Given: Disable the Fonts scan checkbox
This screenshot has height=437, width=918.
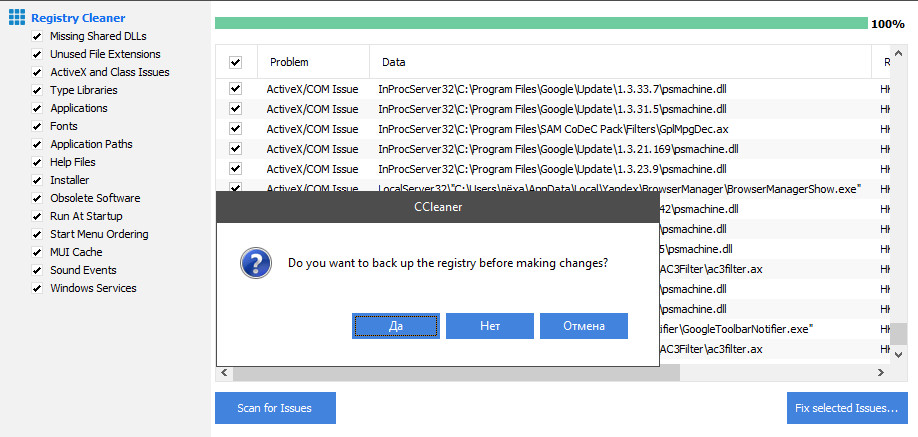Looking at the screenshot, I should pos(37,126).
